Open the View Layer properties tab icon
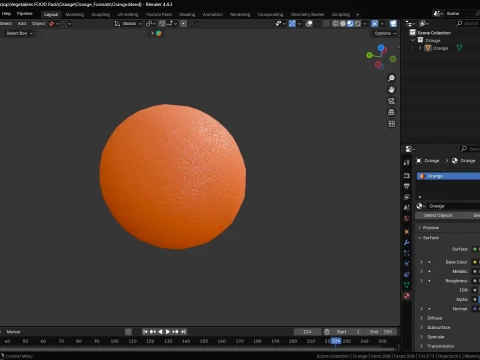The image size is (480, 360). [407, 197]
